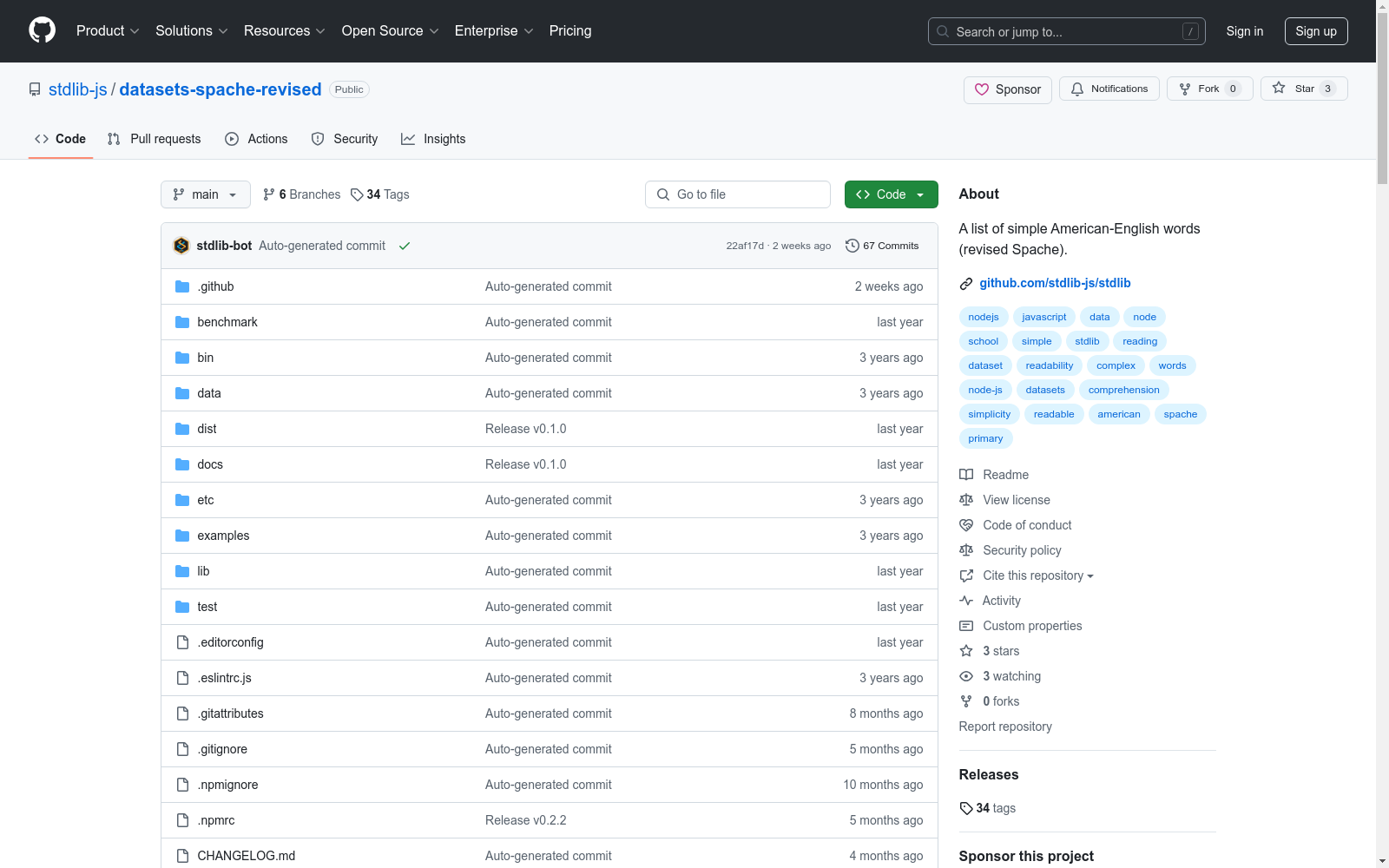The height and width of the screenshot is (868, 1389).
Task: Click the Readme book icon
Action: pos(966,475)
